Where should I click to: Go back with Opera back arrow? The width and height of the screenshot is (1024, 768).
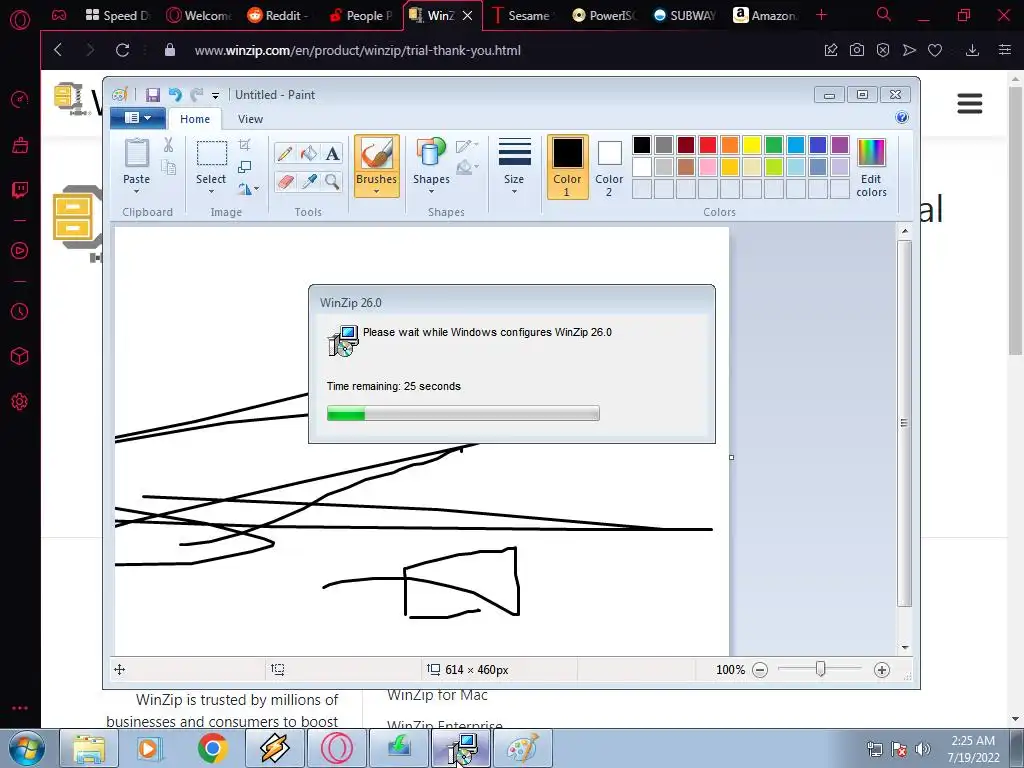(58, 50)
